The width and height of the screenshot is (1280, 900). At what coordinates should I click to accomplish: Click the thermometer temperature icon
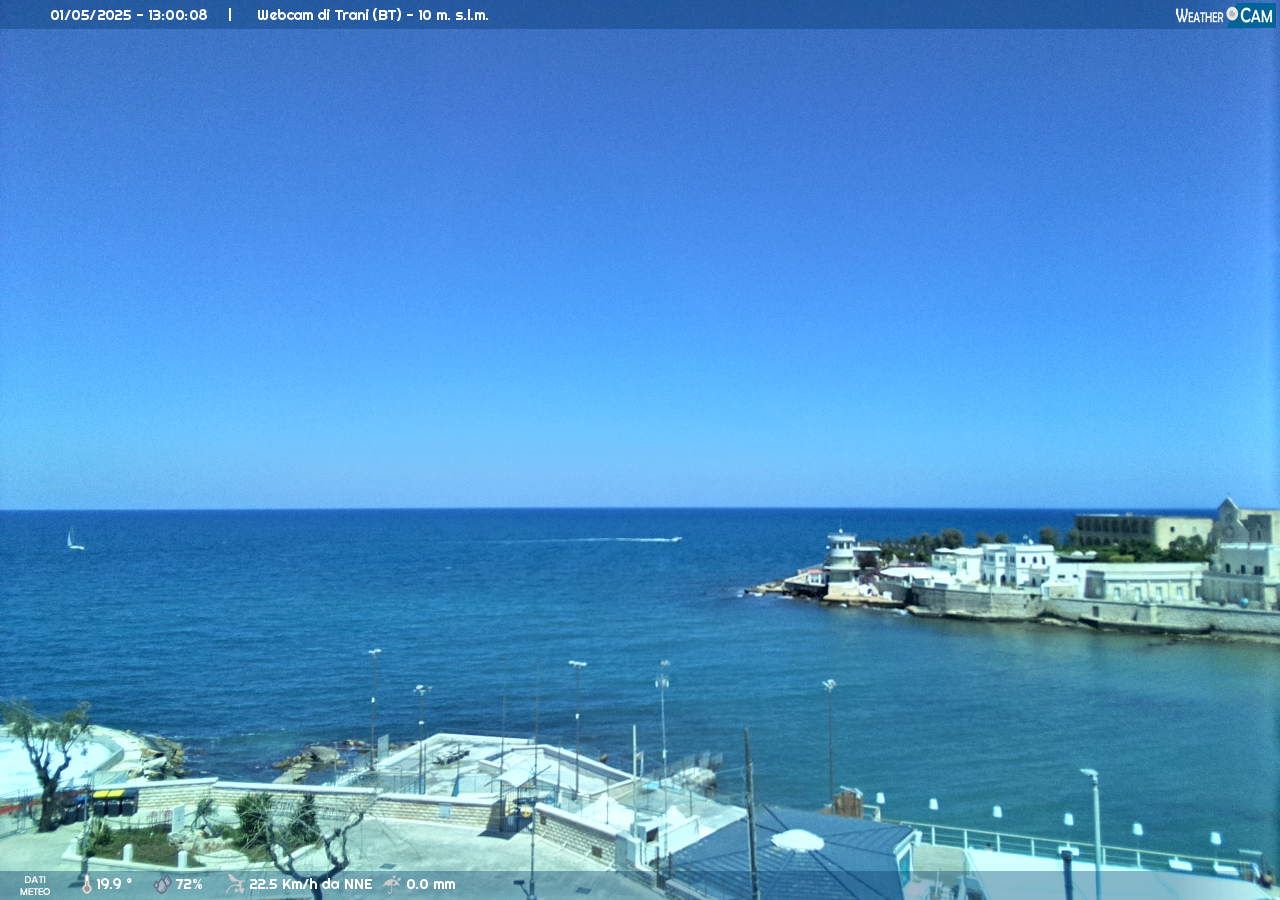click(86, 884)
